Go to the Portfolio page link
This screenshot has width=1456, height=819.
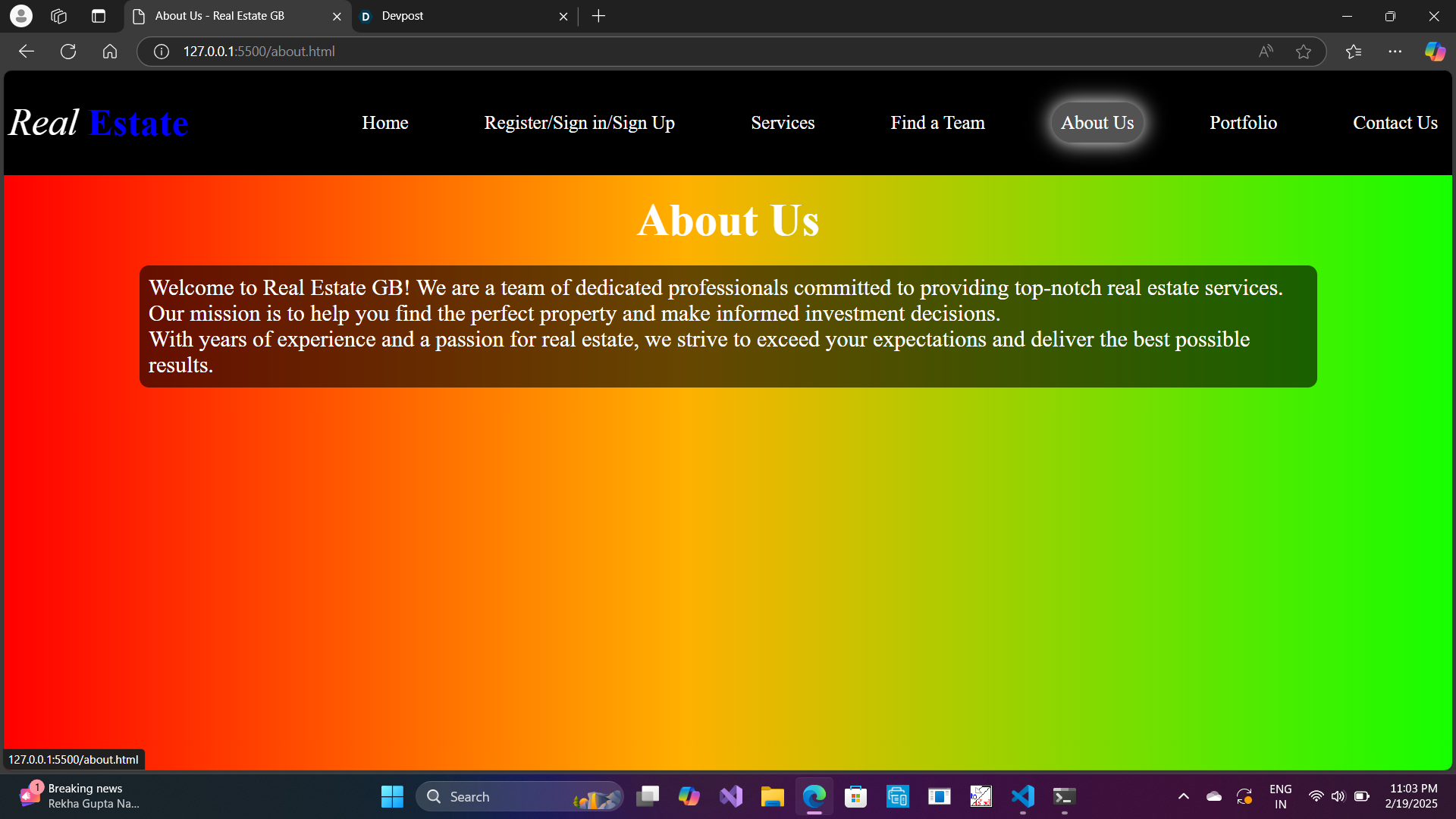pyautogui.click(x=1243, y=123)
